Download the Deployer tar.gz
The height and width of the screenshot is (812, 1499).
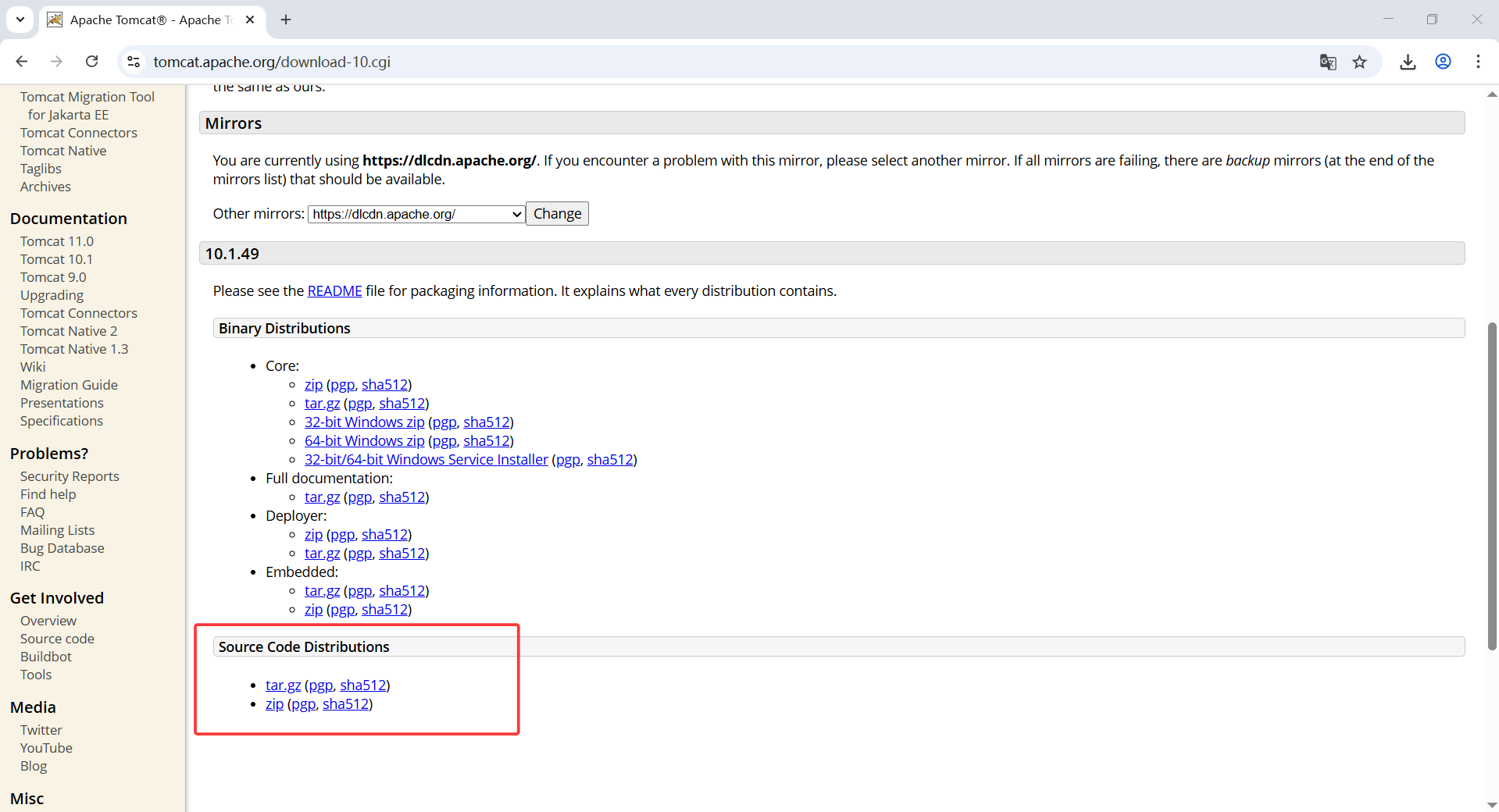pos(322,554)
